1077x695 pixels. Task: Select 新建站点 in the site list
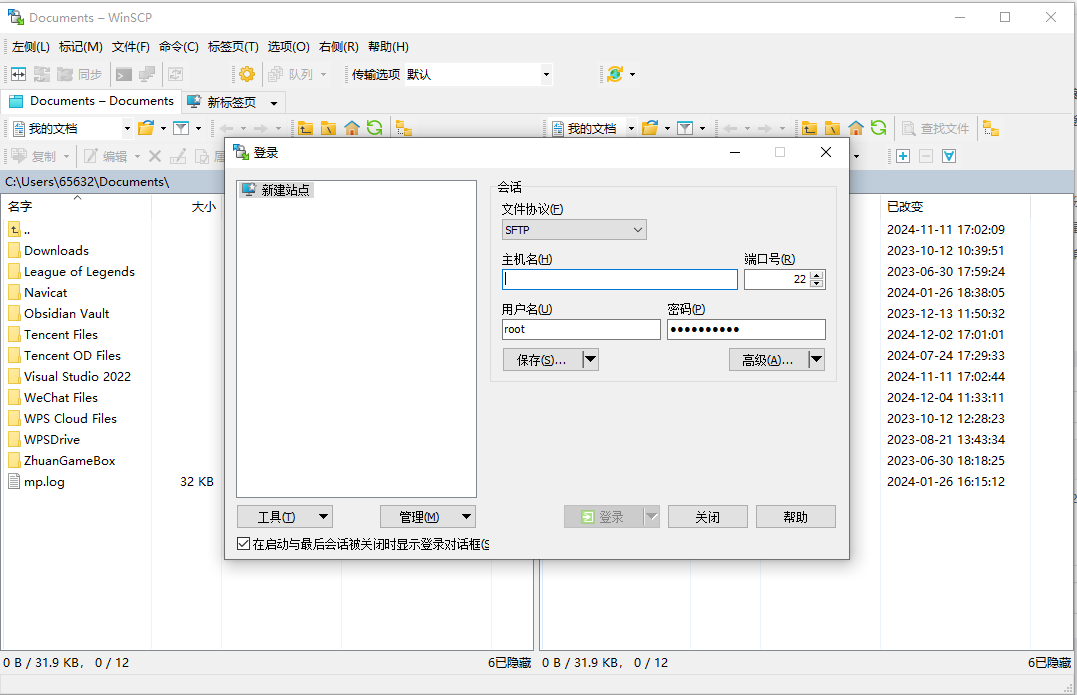(277, 190)
